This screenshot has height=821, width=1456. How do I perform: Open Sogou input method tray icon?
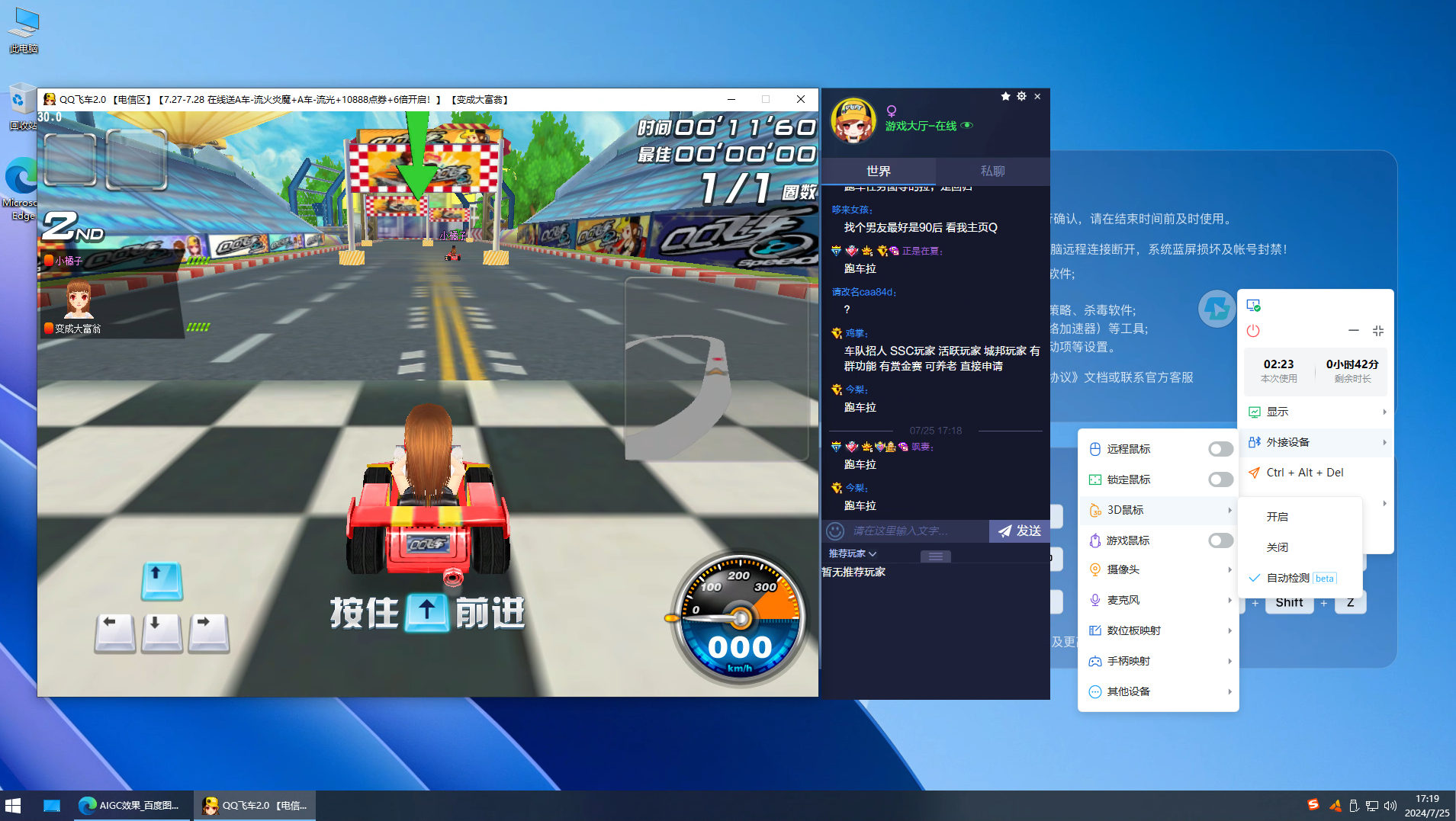[x=1313, y=805]
